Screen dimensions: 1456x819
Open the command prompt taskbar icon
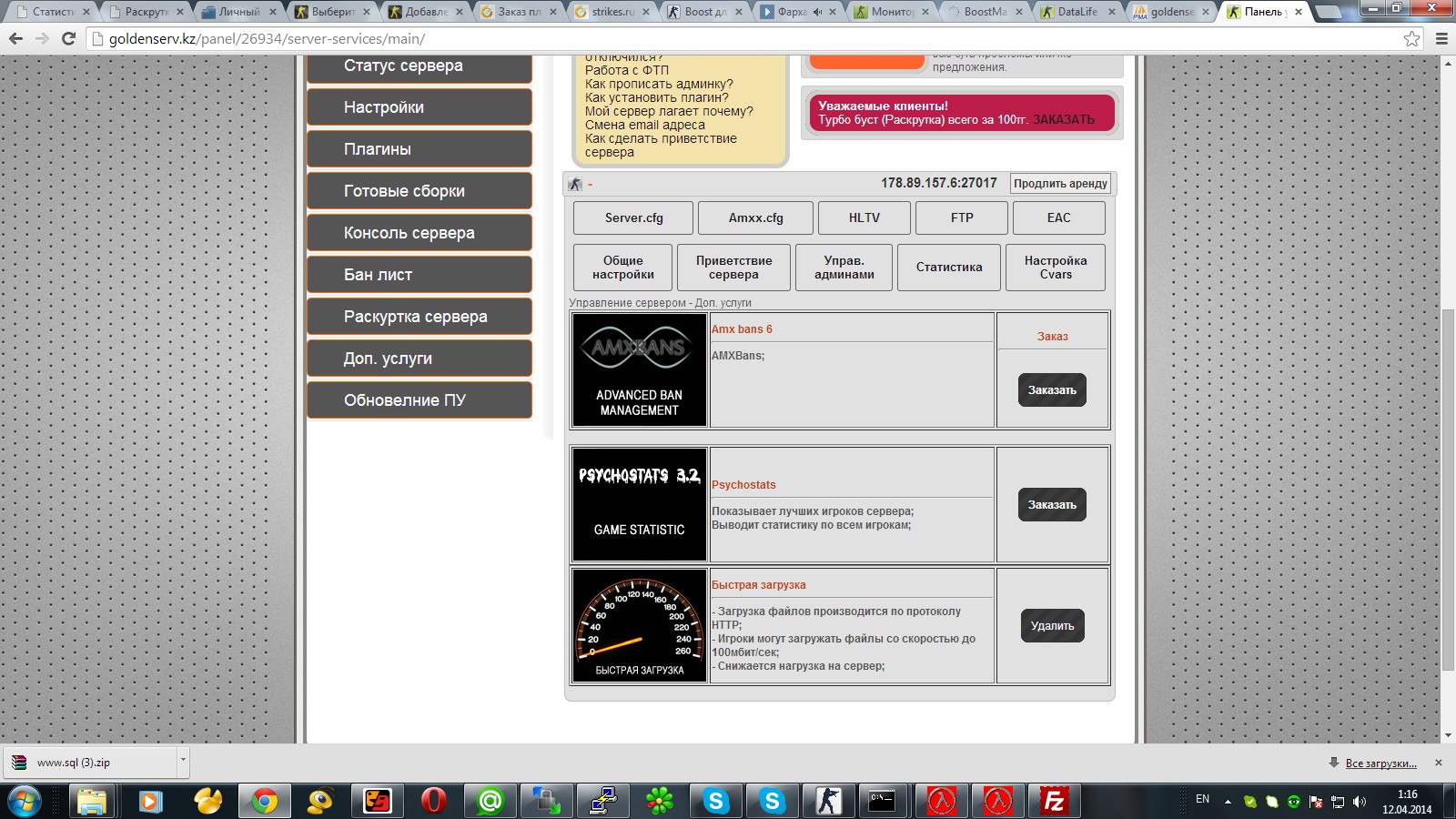tap(882, 801)
